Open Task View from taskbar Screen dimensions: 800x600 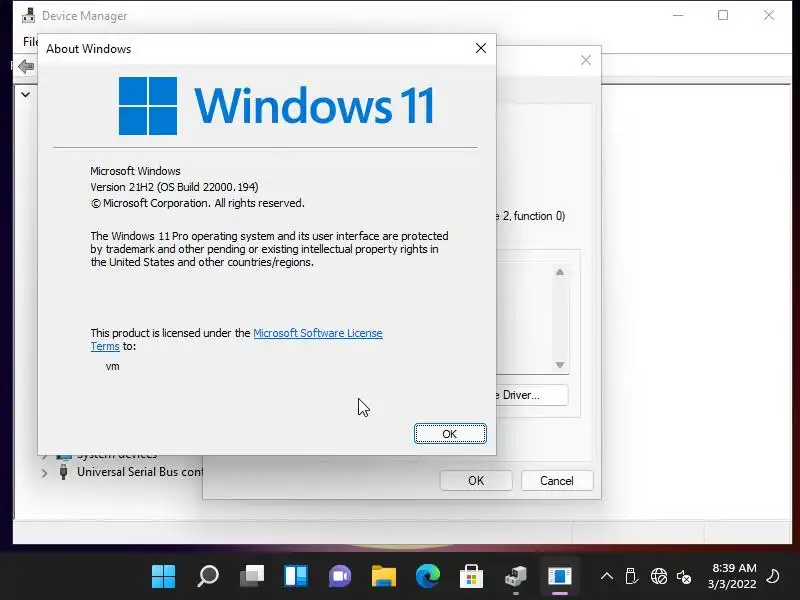pos(252,577)
